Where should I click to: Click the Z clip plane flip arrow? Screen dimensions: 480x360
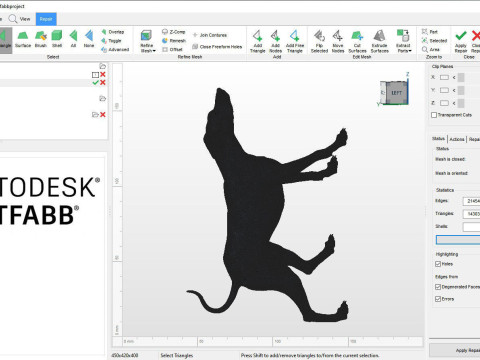point(454,103)
